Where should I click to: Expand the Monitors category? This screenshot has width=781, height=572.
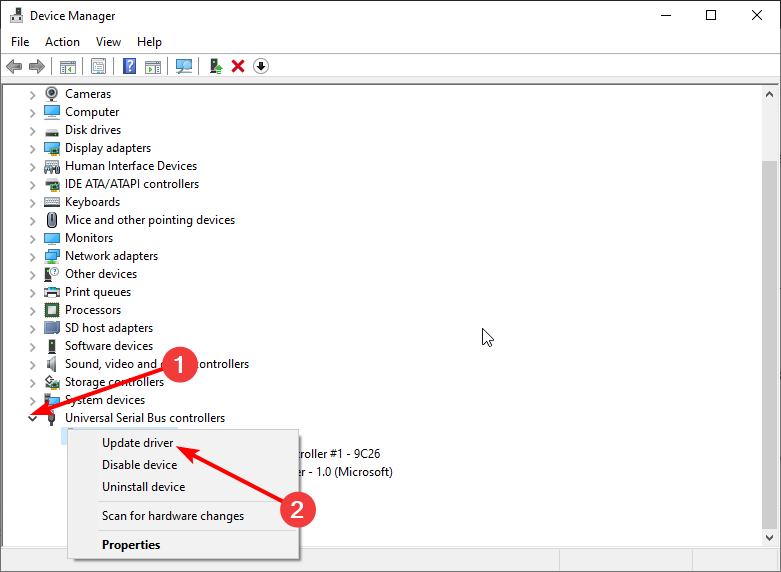pos(32,239)
